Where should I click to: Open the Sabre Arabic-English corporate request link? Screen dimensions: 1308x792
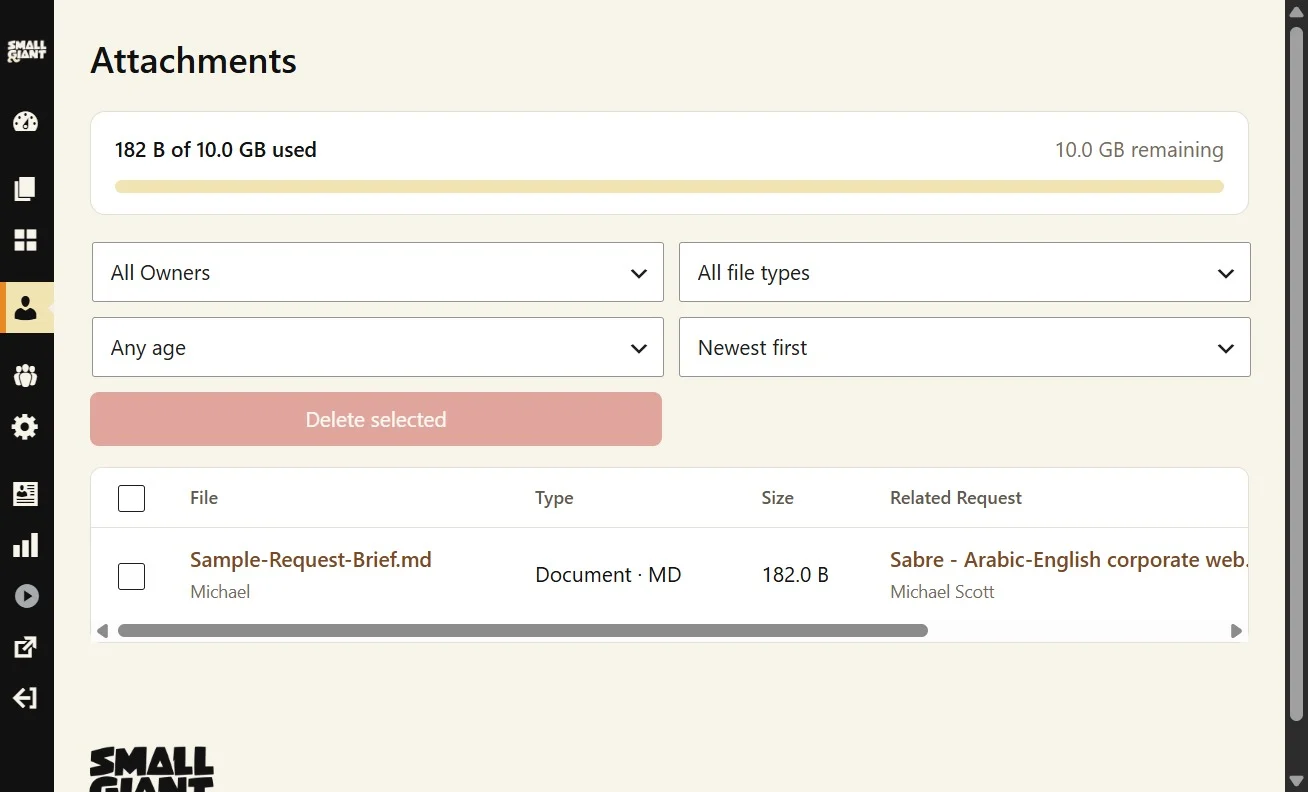tap(1069, 560)
